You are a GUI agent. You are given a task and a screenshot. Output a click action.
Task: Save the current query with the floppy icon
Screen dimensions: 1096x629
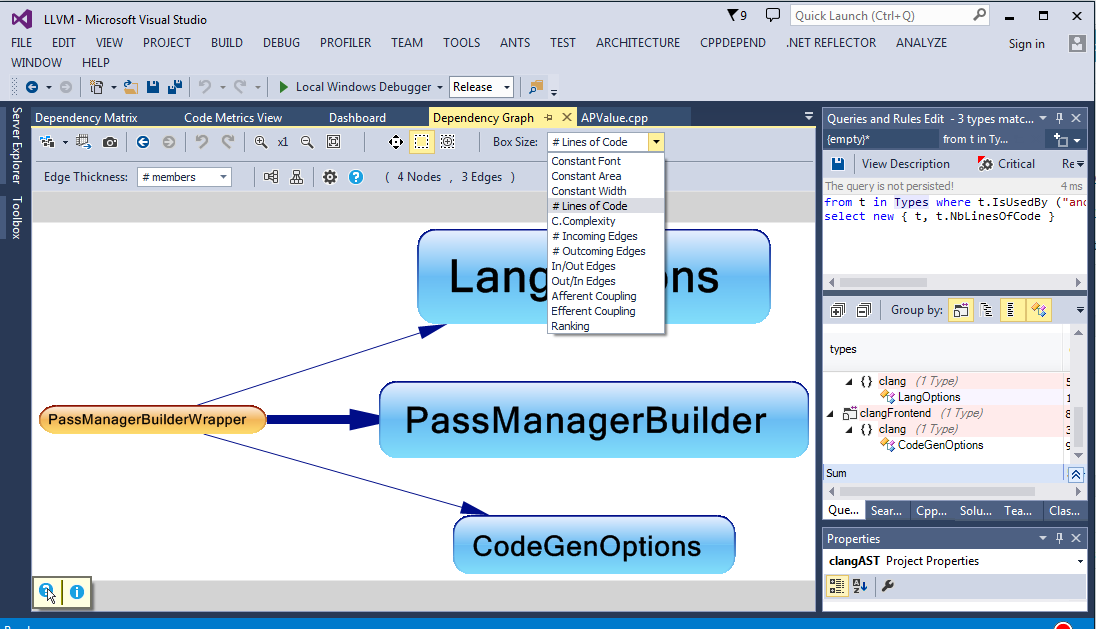(x=838, y=164)
